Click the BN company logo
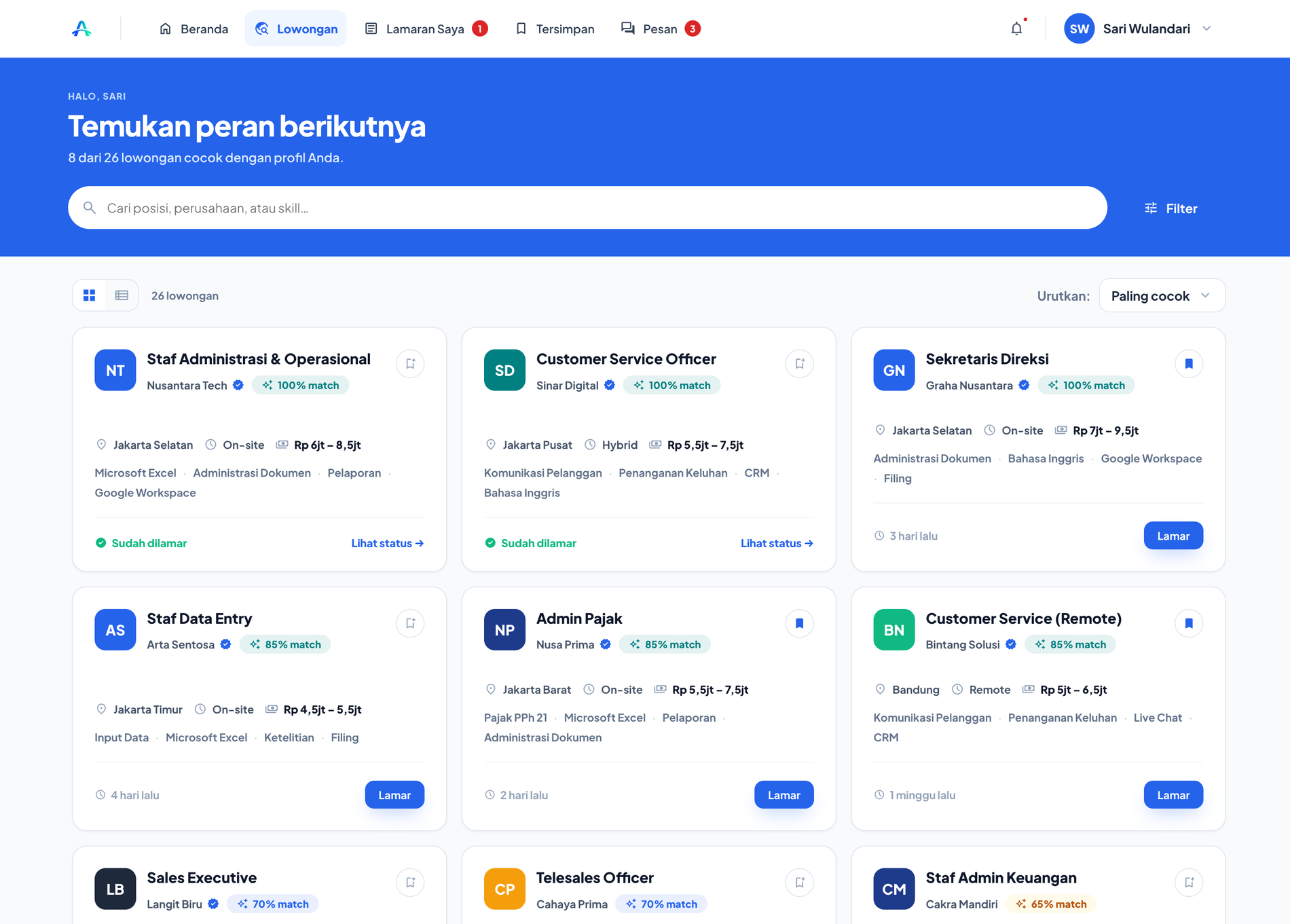The width and height of the screenshot is (1290, 924). [x=894, y=630]
